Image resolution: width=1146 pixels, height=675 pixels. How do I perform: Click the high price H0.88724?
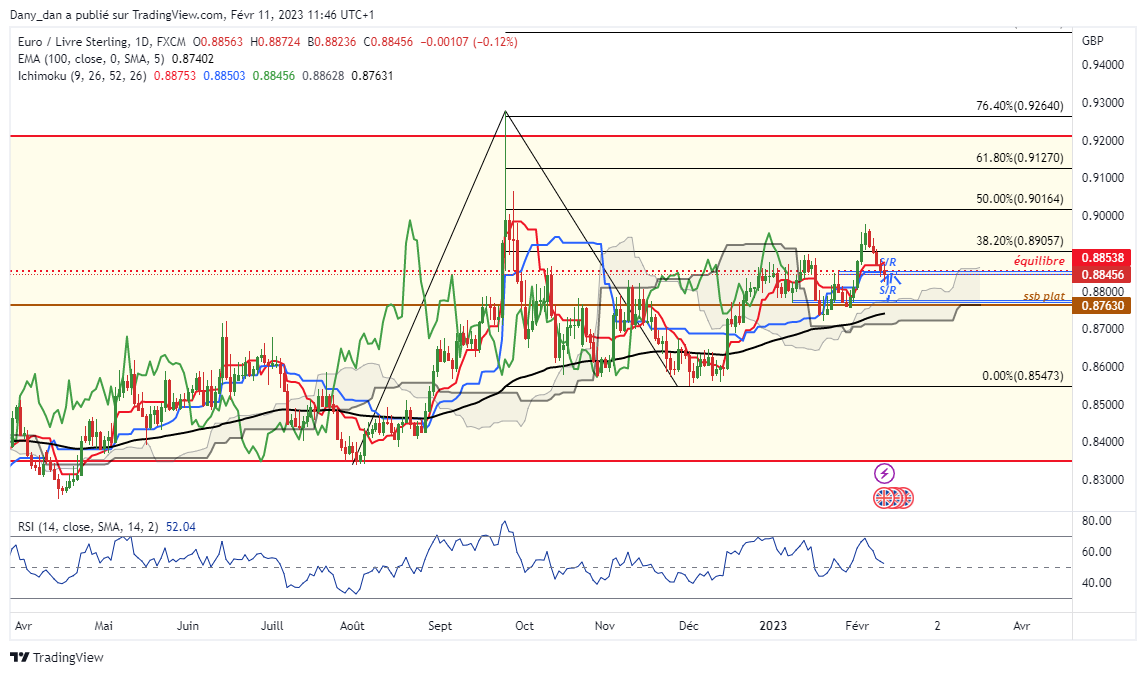[275, 42]
